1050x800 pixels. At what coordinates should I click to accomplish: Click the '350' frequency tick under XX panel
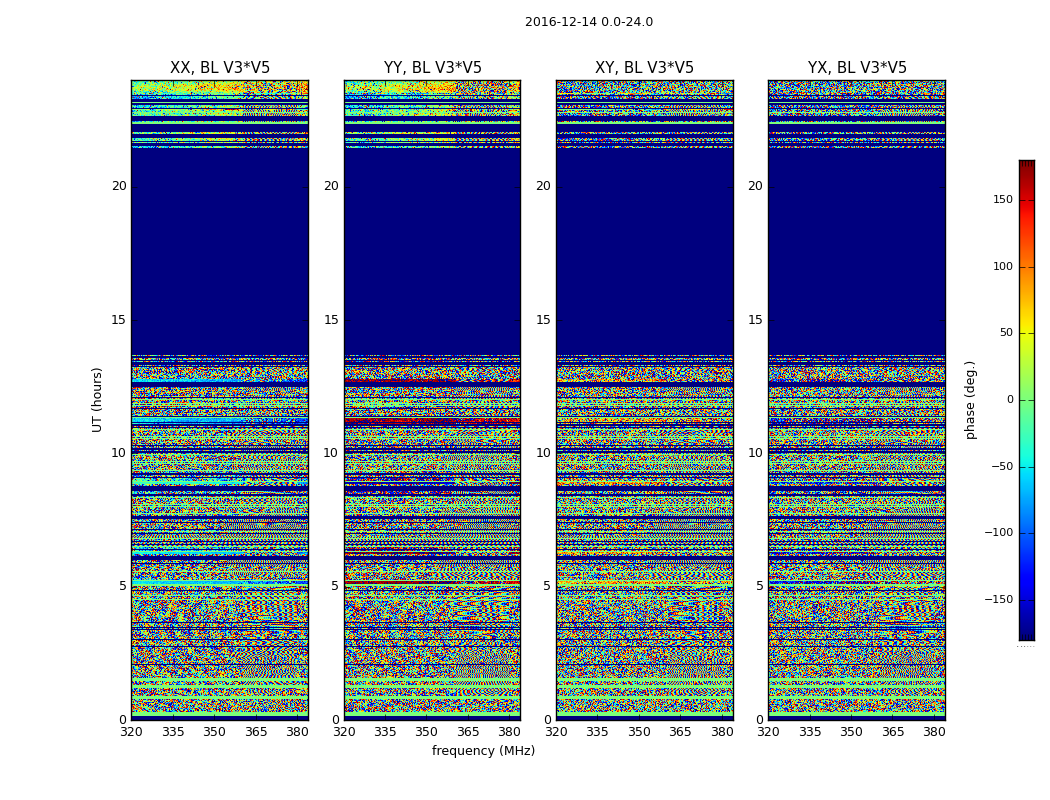(x=214, y=732)
